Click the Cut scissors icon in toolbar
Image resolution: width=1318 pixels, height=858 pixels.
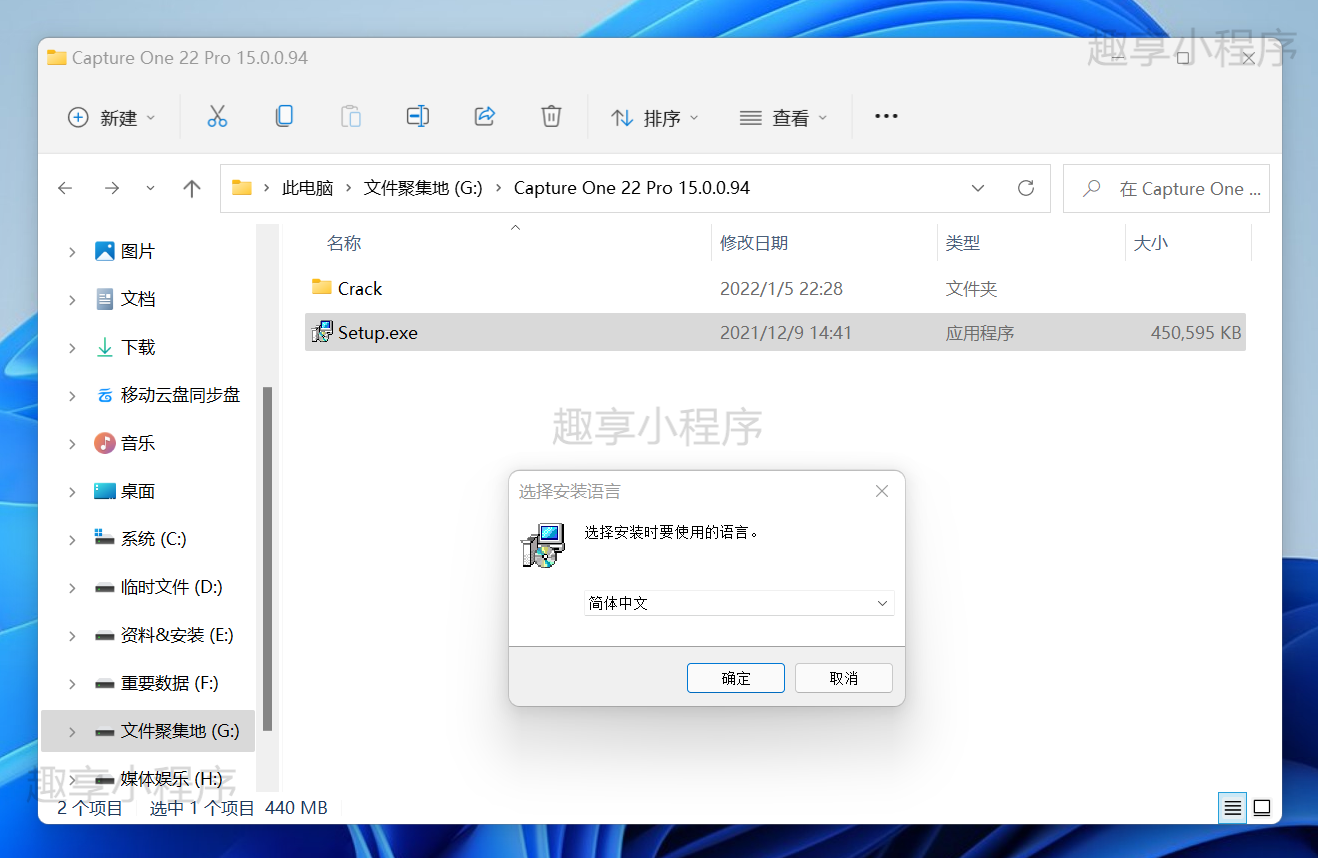click(217, 117)
